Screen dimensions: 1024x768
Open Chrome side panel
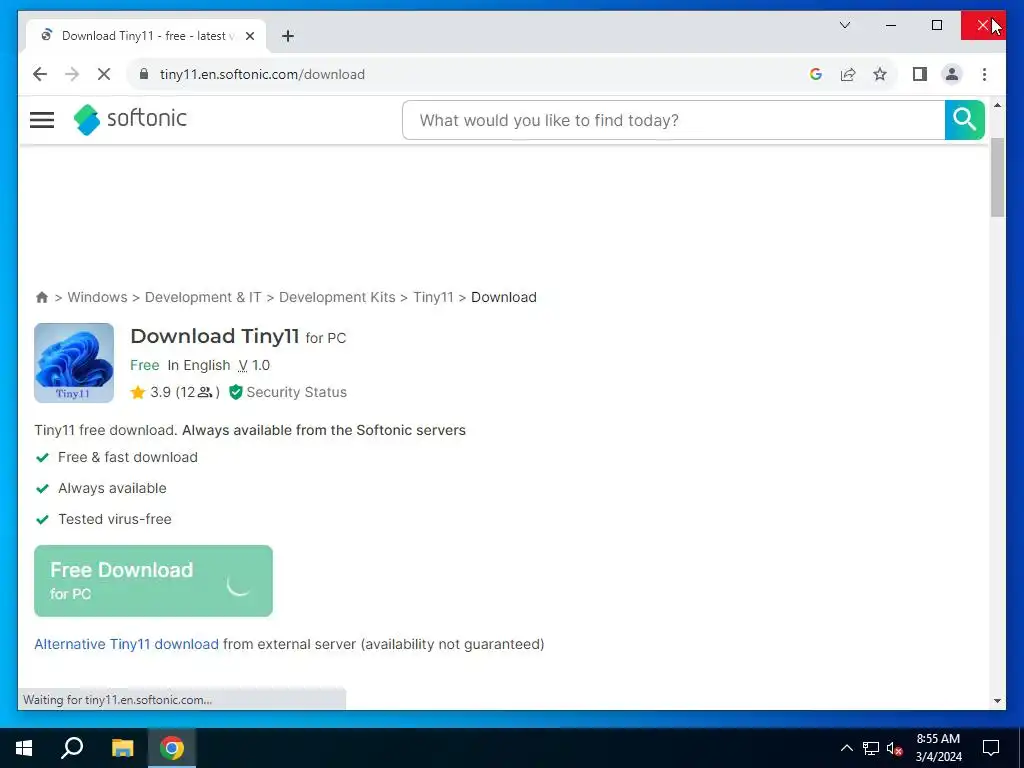(920, 74)
